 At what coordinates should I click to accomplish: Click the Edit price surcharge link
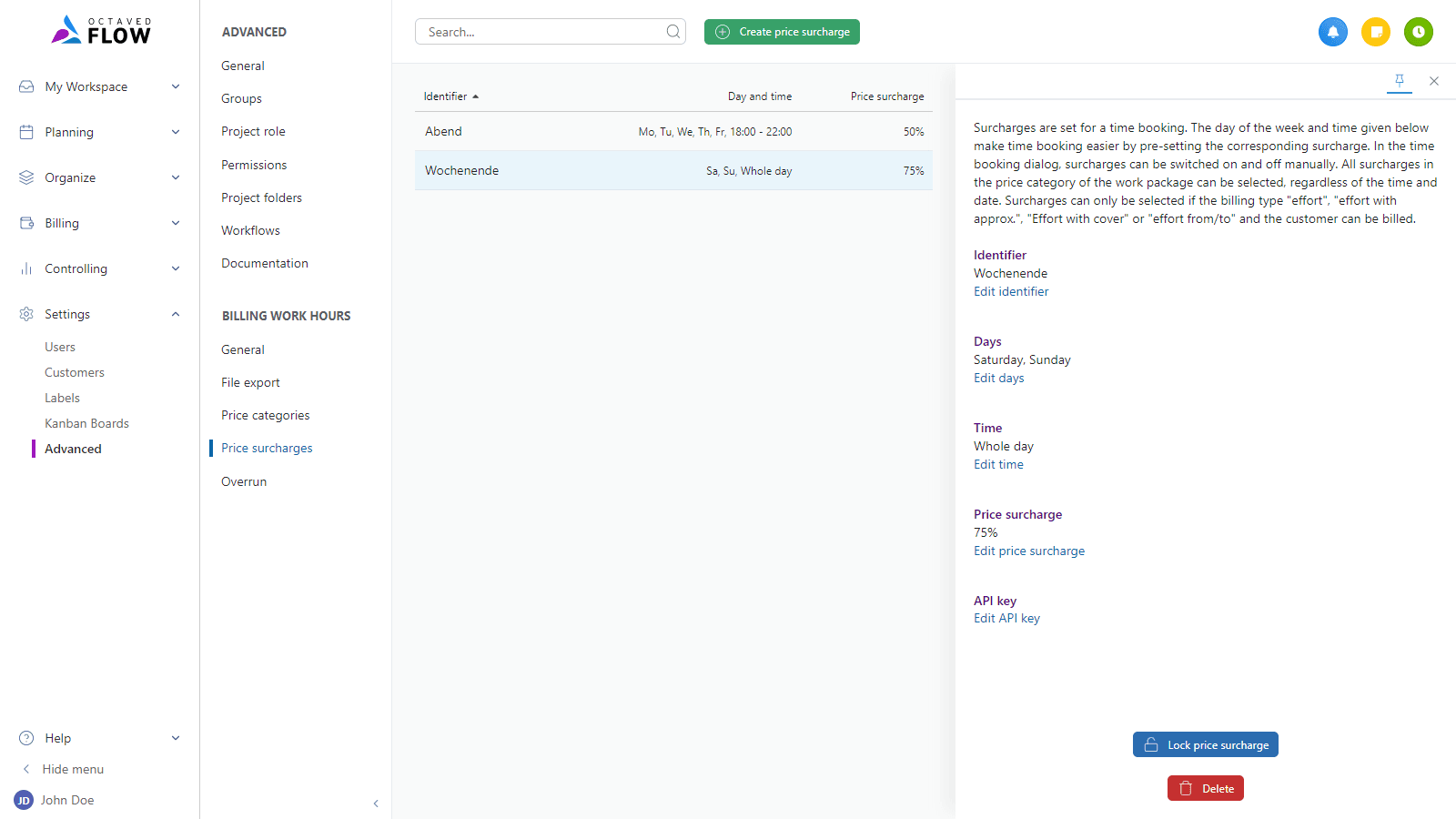tap(1028, 551)
